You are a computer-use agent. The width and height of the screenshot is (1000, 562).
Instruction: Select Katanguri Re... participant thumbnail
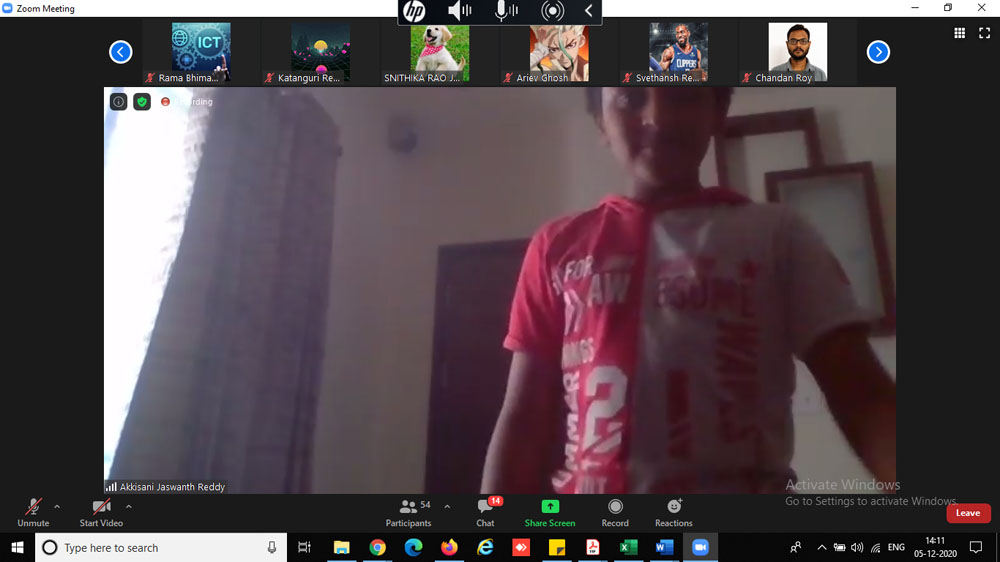pos(320,52)
